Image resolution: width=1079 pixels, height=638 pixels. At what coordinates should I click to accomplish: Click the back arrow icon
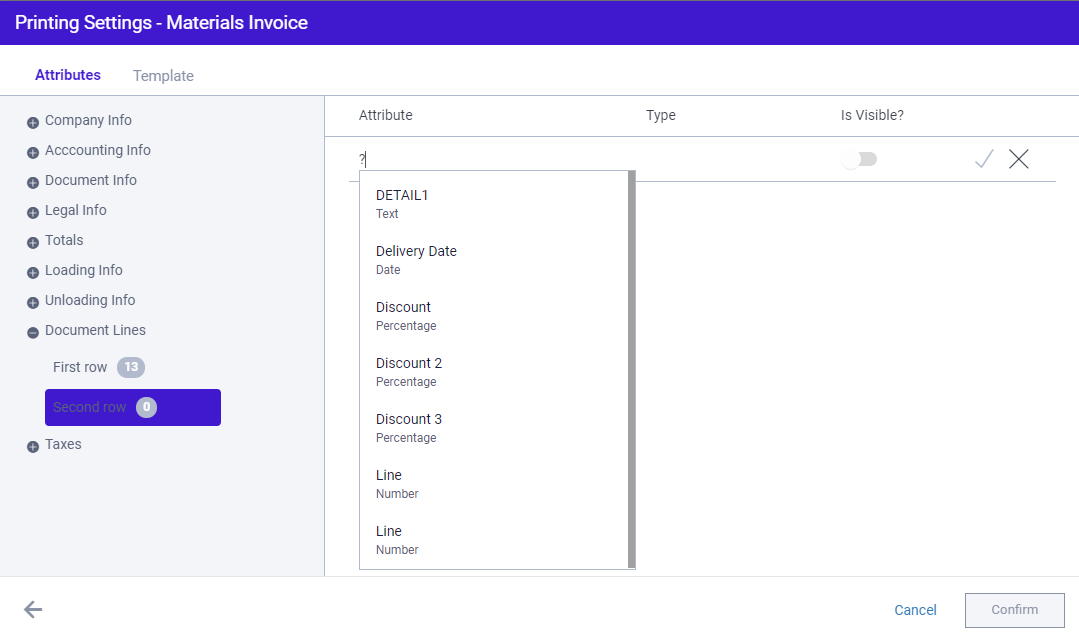[33, 609]
